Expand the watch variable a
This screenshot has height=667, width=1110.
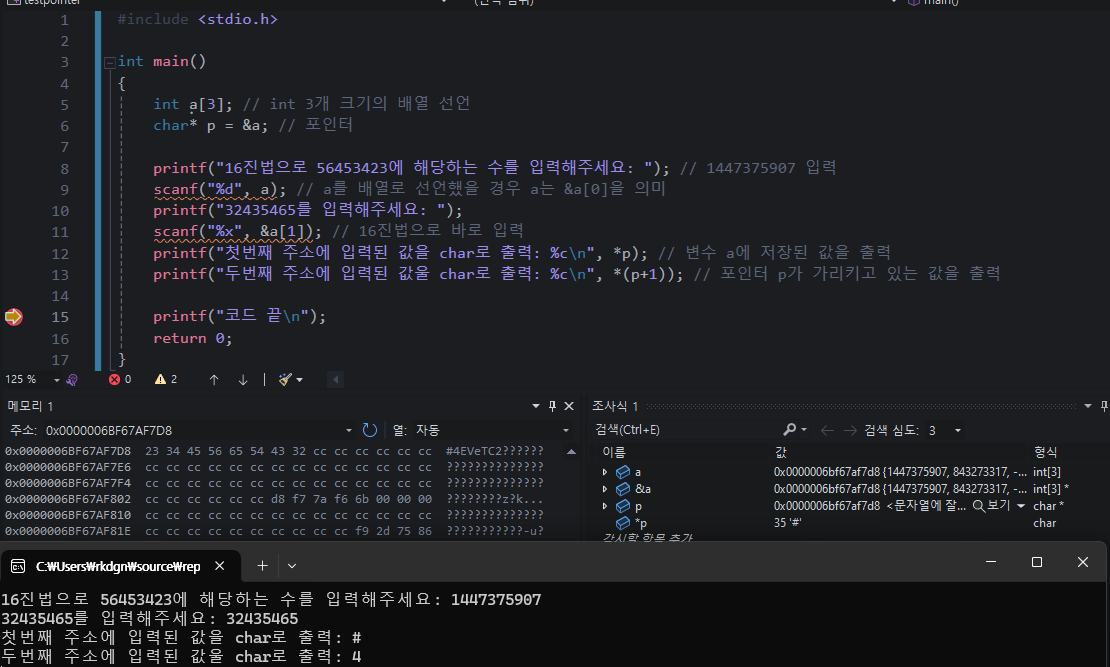(605, 472)
